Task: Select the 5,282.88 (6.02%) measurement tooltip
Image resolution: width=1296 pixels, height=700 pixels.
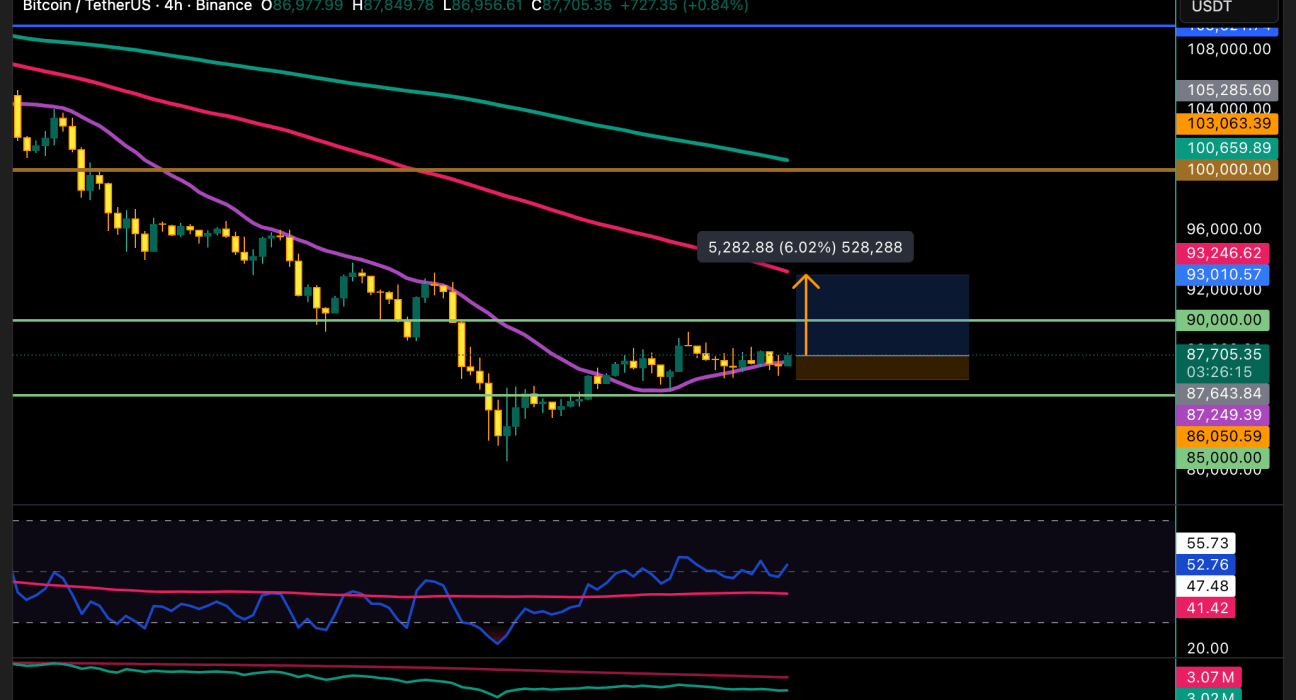Action: point(805,246)
